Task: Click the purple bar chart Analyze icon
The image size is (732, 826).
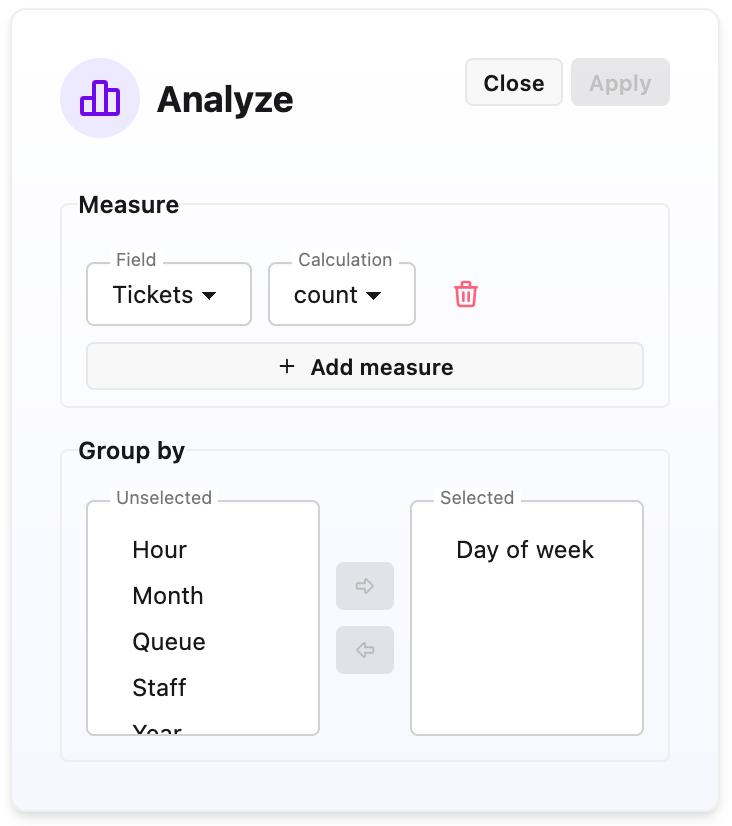Action: [100, 98]
